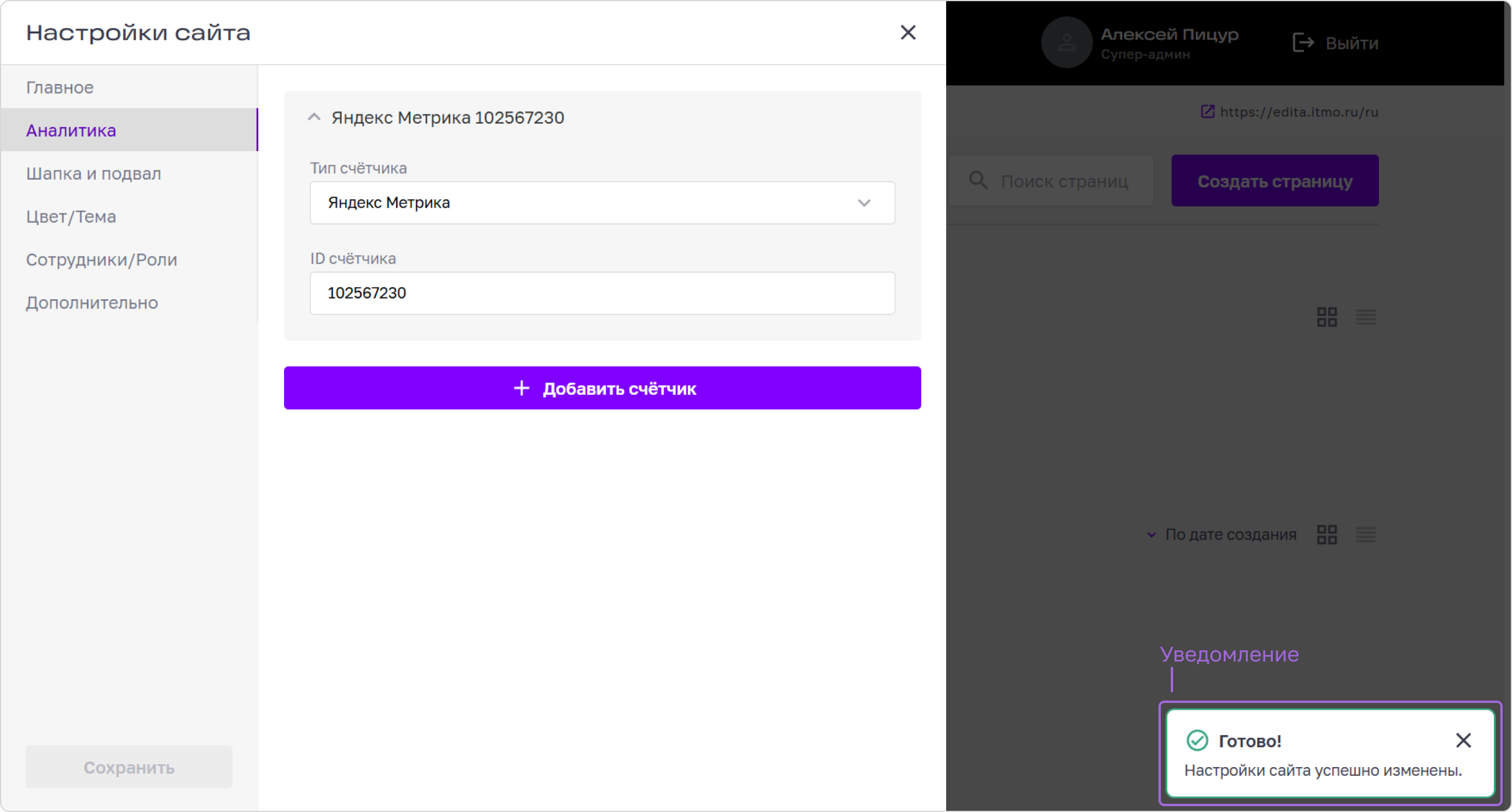1512x812 pixels.
Task: Select the Аналитика settings section
Action: coord(129,129)
